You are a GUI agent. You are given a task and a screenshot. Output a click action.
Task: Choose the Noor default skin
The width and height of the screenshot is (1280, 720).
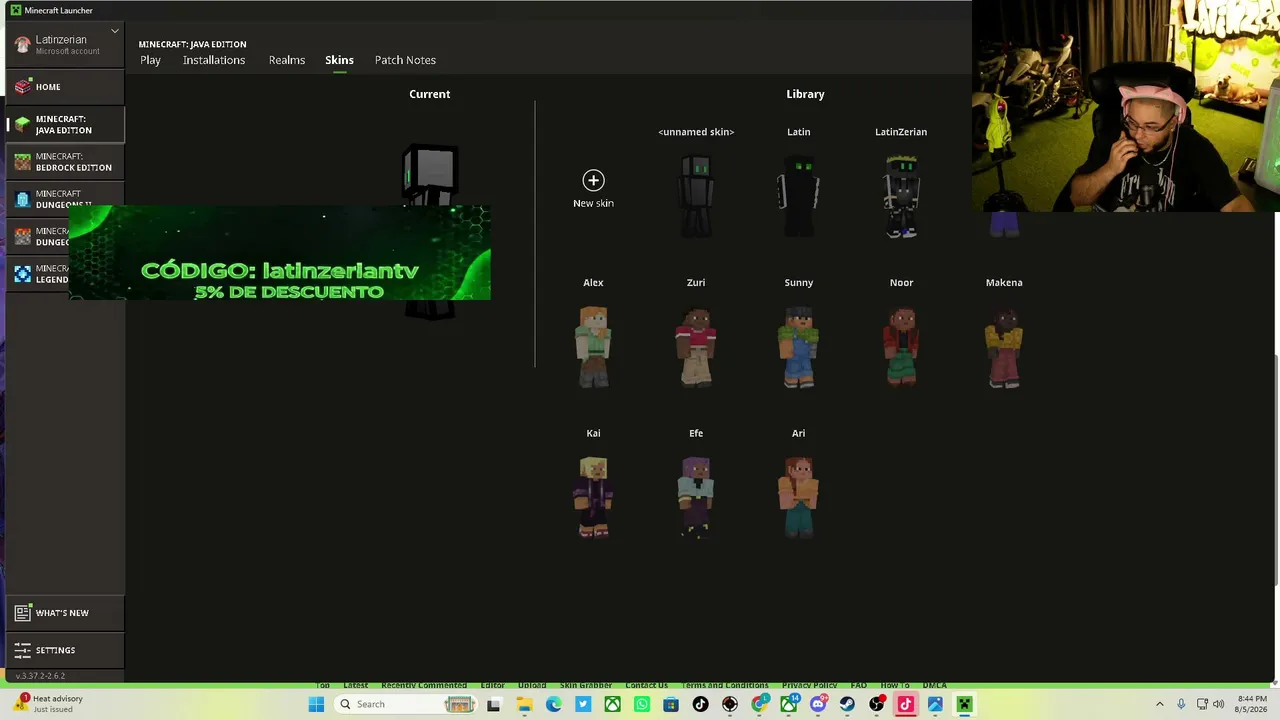point(901,347)
